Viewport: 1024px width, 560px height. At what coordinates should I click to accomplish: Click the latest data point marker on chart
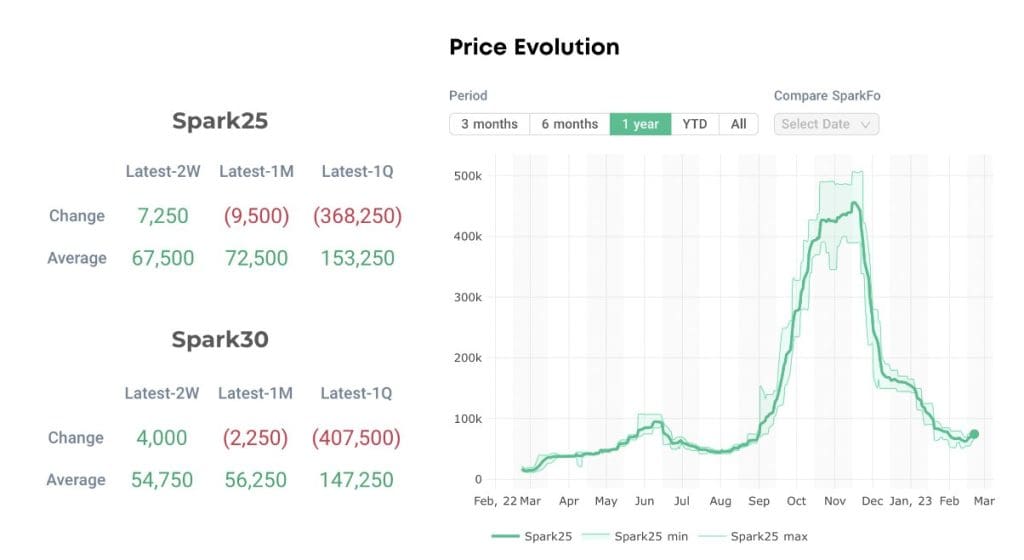coord(974,434)
